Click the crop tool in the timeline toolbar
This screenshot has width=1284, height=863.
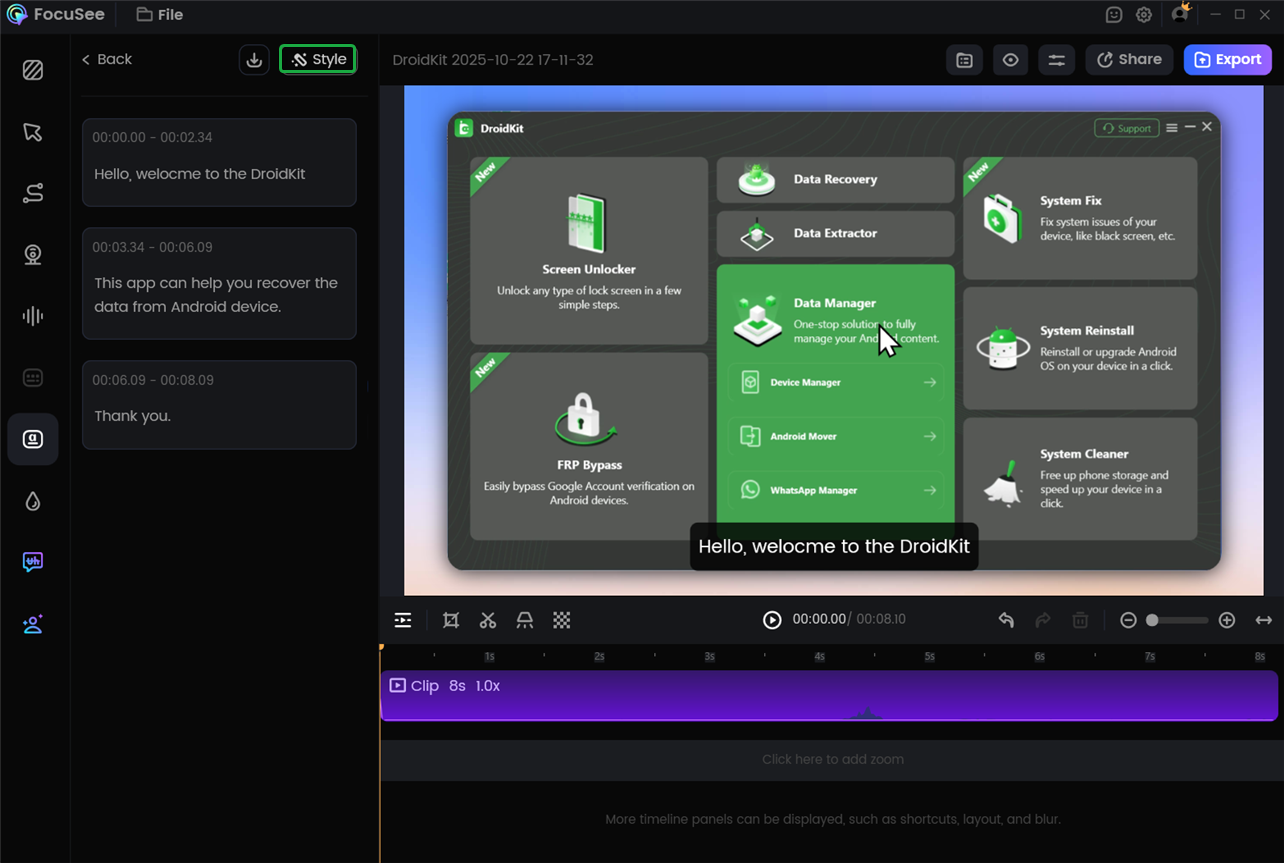(451, 620)
